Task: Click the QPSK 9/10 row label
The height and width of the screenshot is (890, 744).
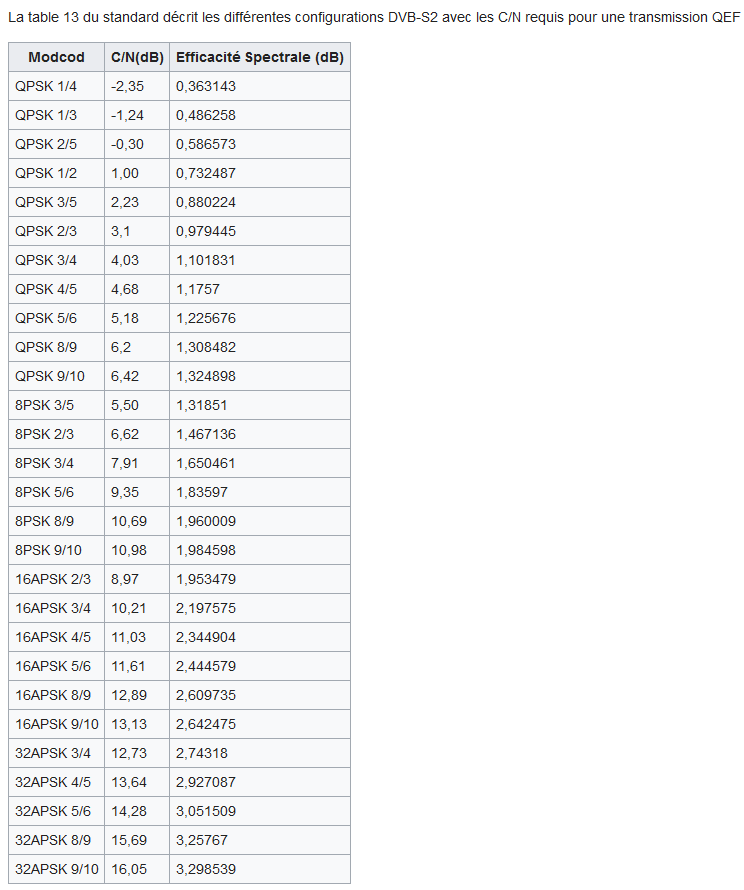Action: (x=50, y=376)
